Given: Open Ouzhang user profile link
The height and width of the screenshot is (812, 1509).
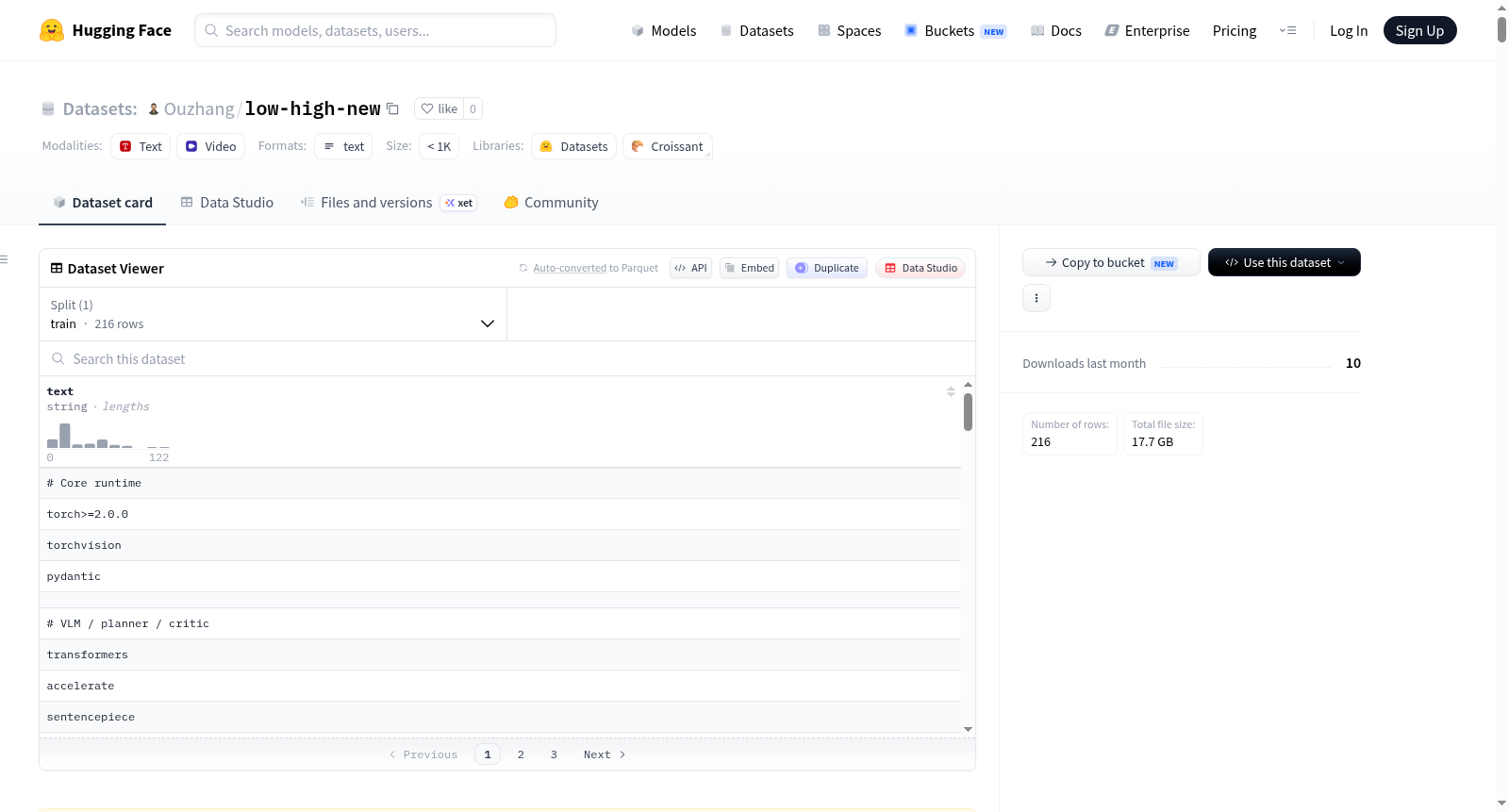Looking at the screenshot, I should coord(199,108).
